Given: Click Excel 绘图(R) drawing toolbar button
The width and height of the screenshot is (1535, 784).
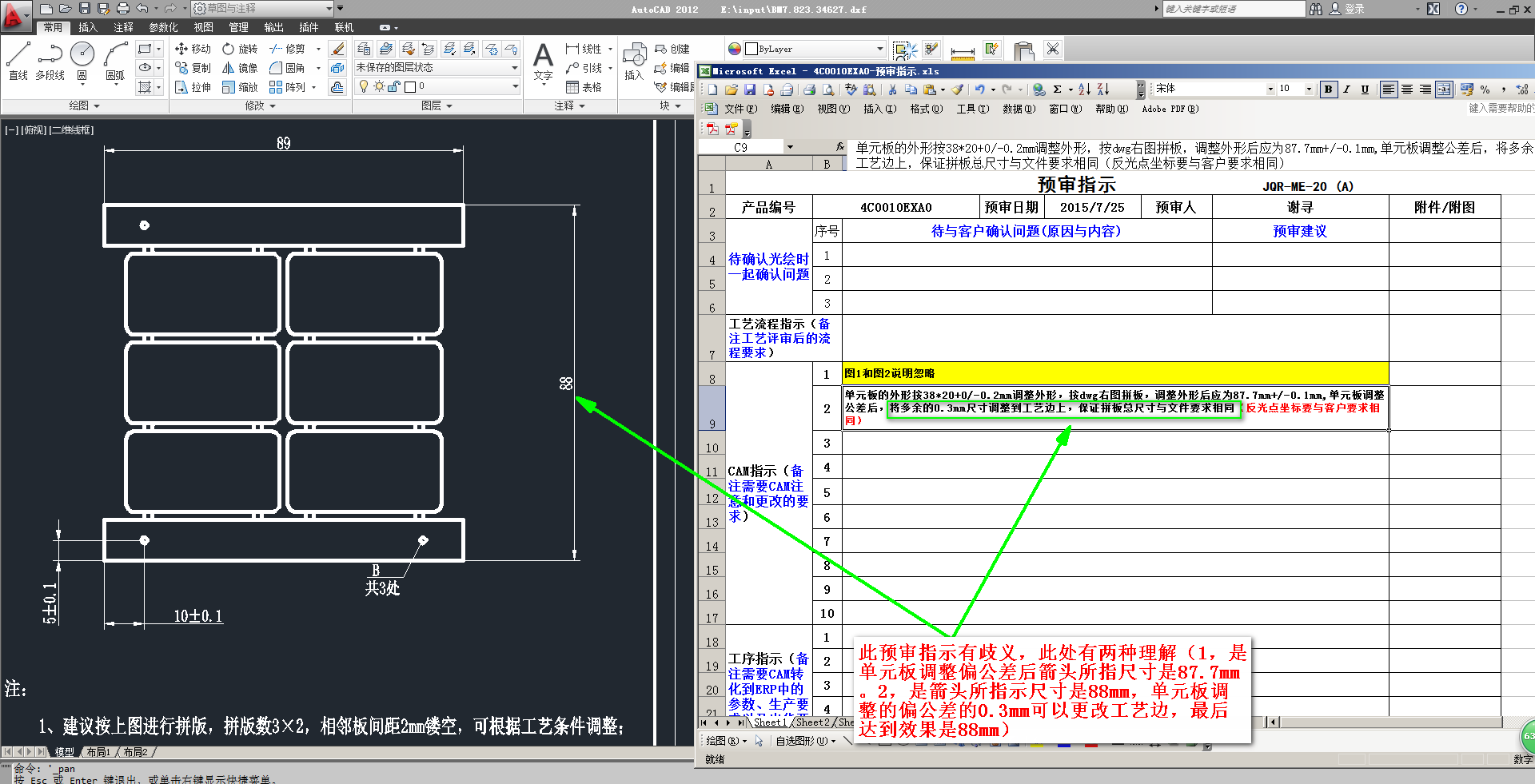Looking at the screenshot, I should click(x=726, y=742).
